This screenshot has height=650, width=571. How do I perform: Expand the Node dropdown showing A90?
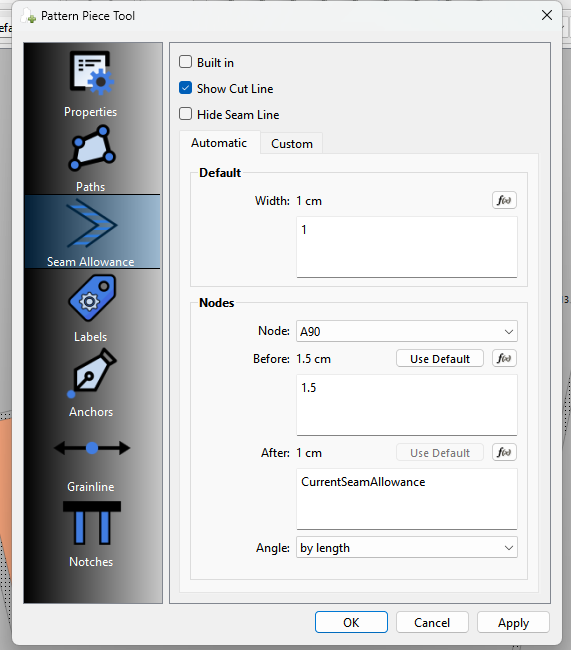407,331
